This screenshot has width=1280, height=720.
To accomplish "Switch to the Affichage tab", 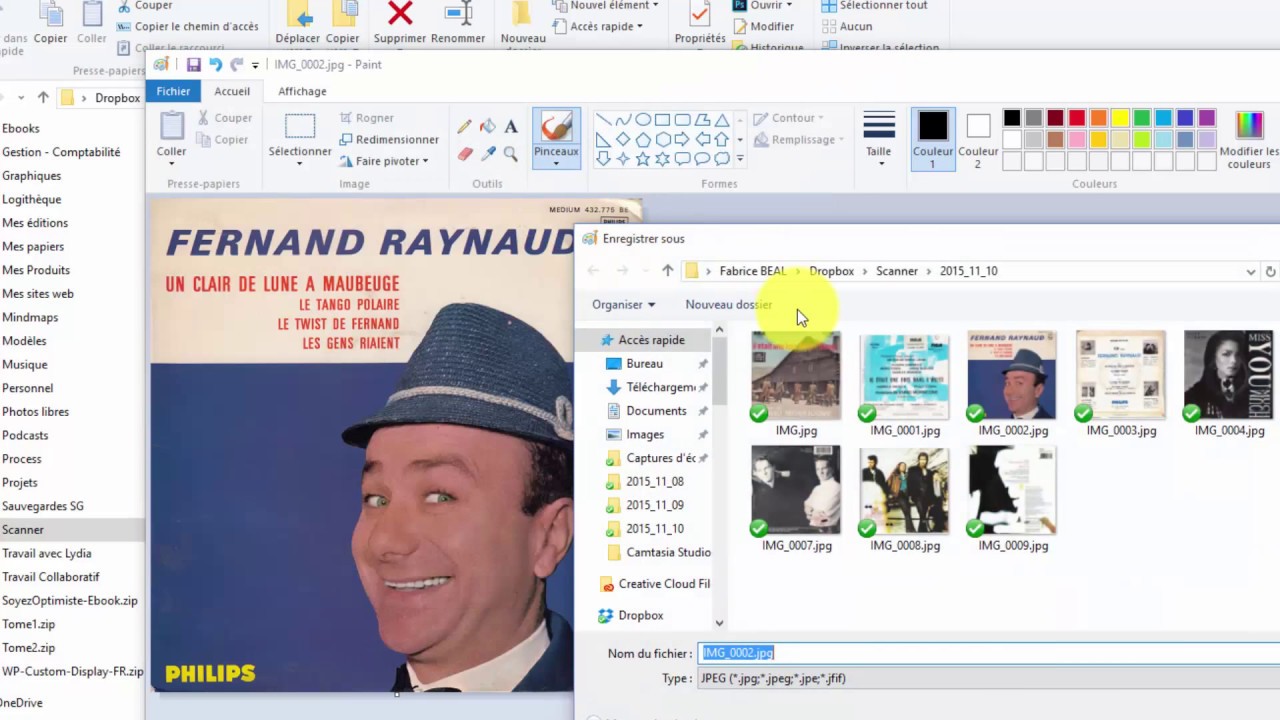I will click(302, 91).
